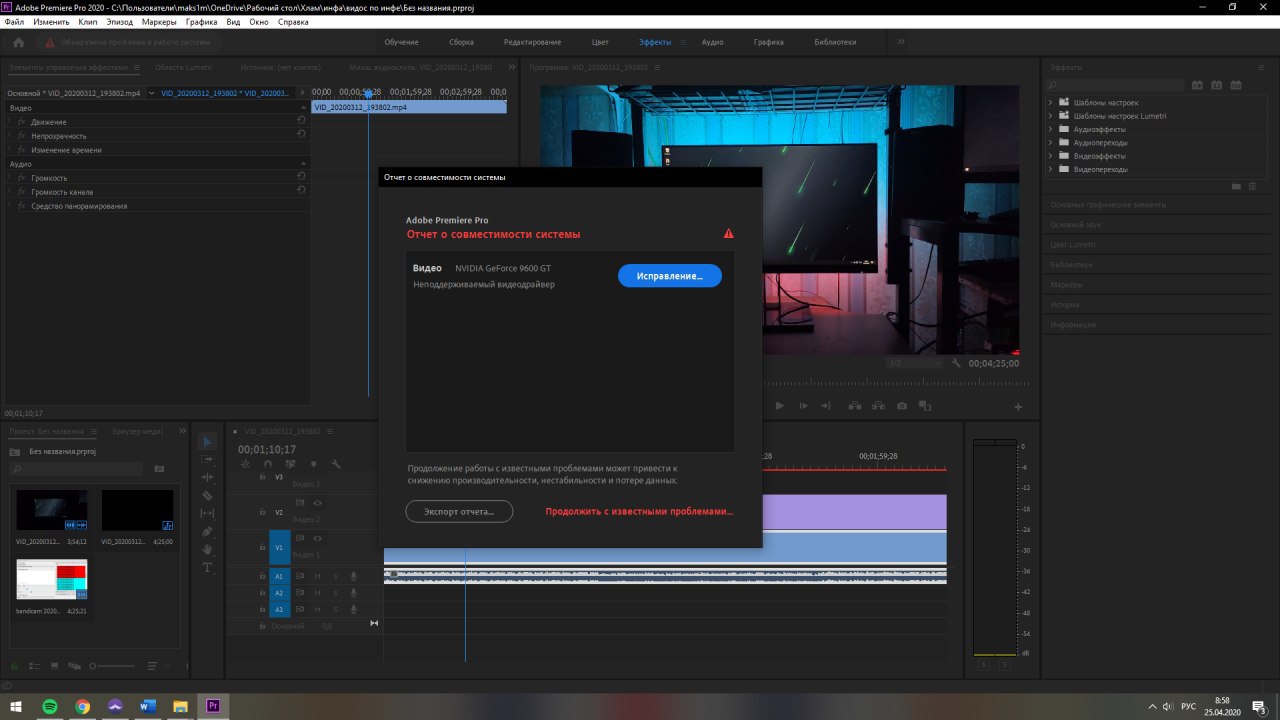Click the Home icon in workspace bar

[18, 42]
